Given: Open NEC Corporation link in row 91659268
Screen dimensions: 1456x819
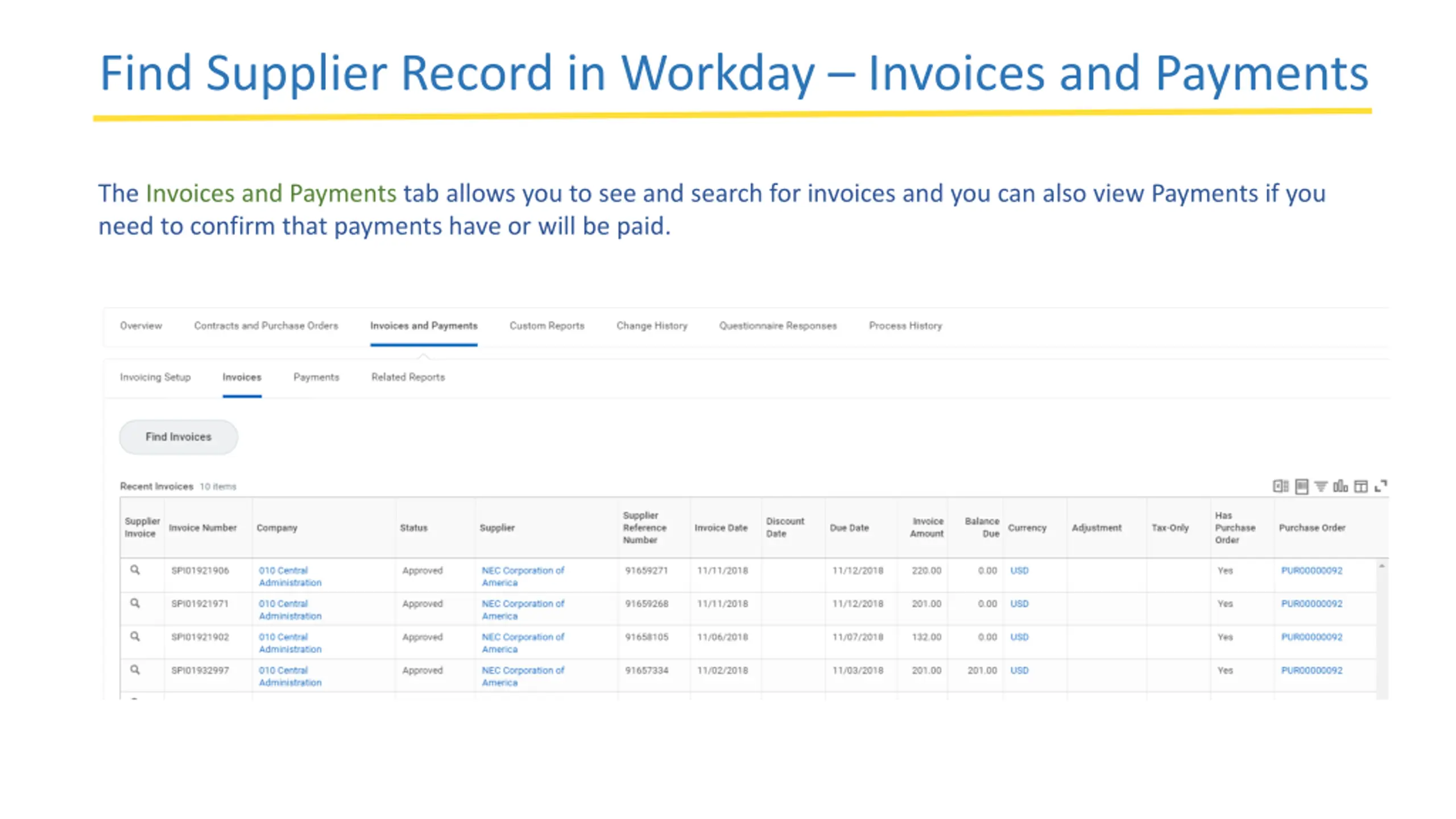Looking at the screenshot, I should tap(523, 610).
